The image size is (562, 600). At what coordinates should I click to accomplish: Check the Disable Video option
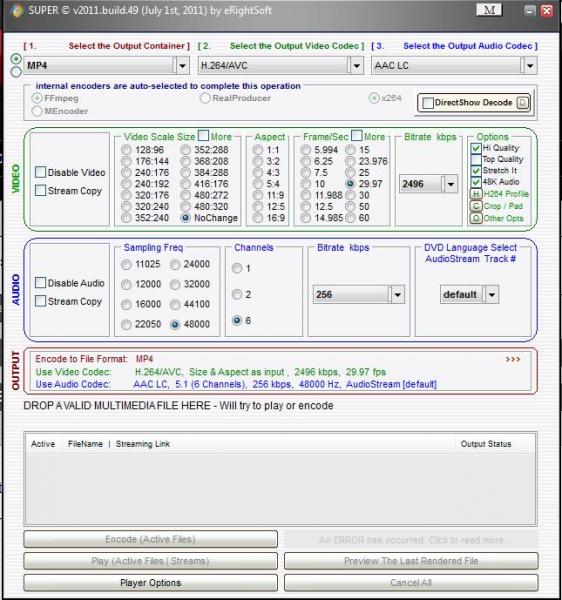click(x=40, y=172)
